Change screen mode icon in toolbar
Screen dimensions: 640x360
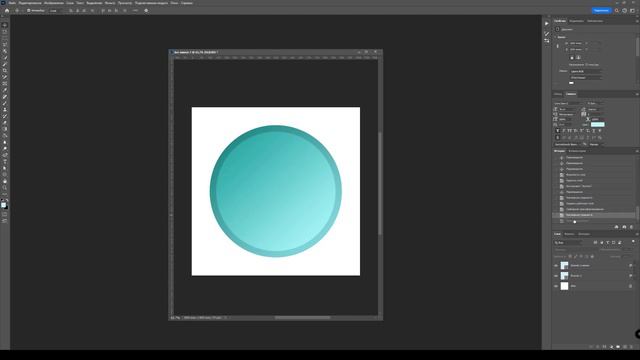coord(5,221)
